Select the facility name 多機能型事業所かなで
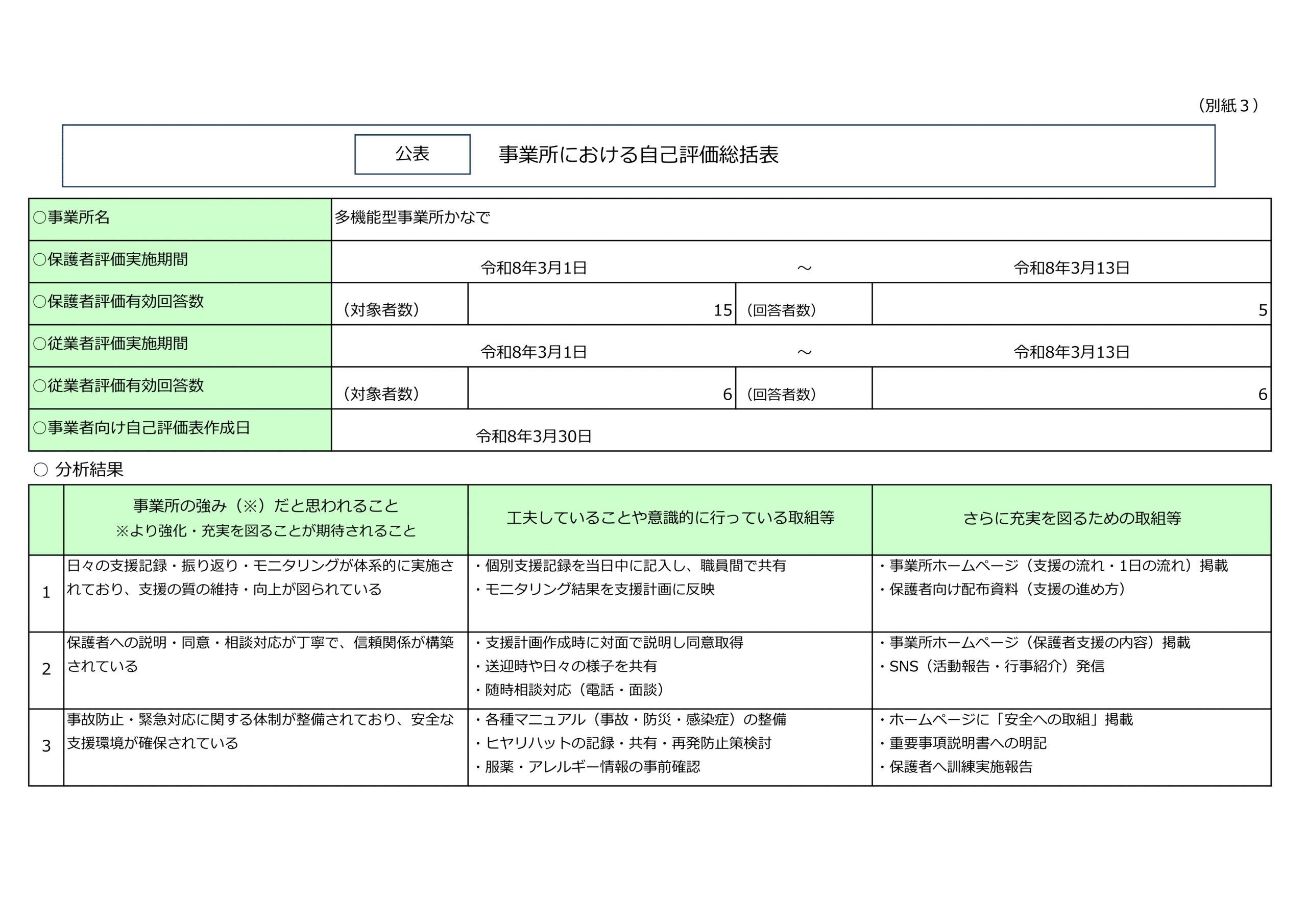Screen dimensions: 1307x924 coord(412,217)
